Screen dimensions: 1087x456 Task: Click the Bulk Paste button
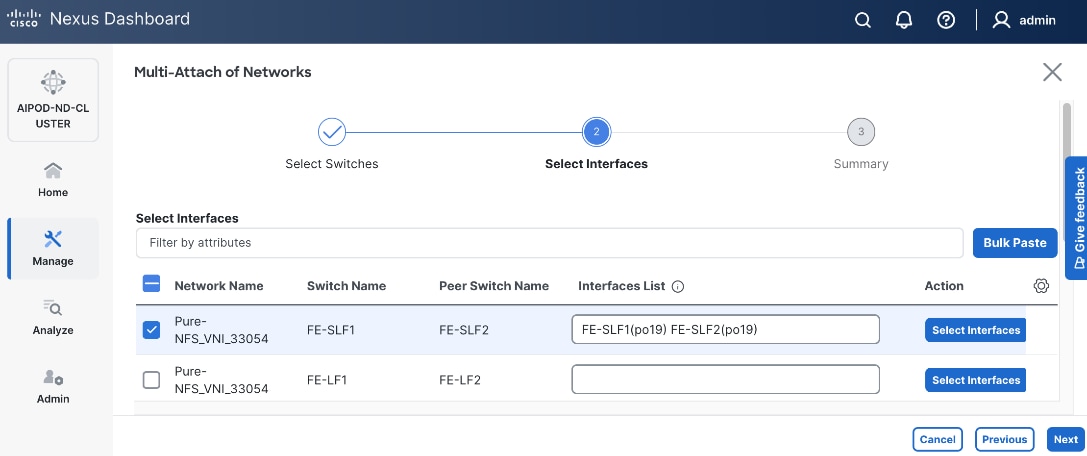pos(1015,243)
